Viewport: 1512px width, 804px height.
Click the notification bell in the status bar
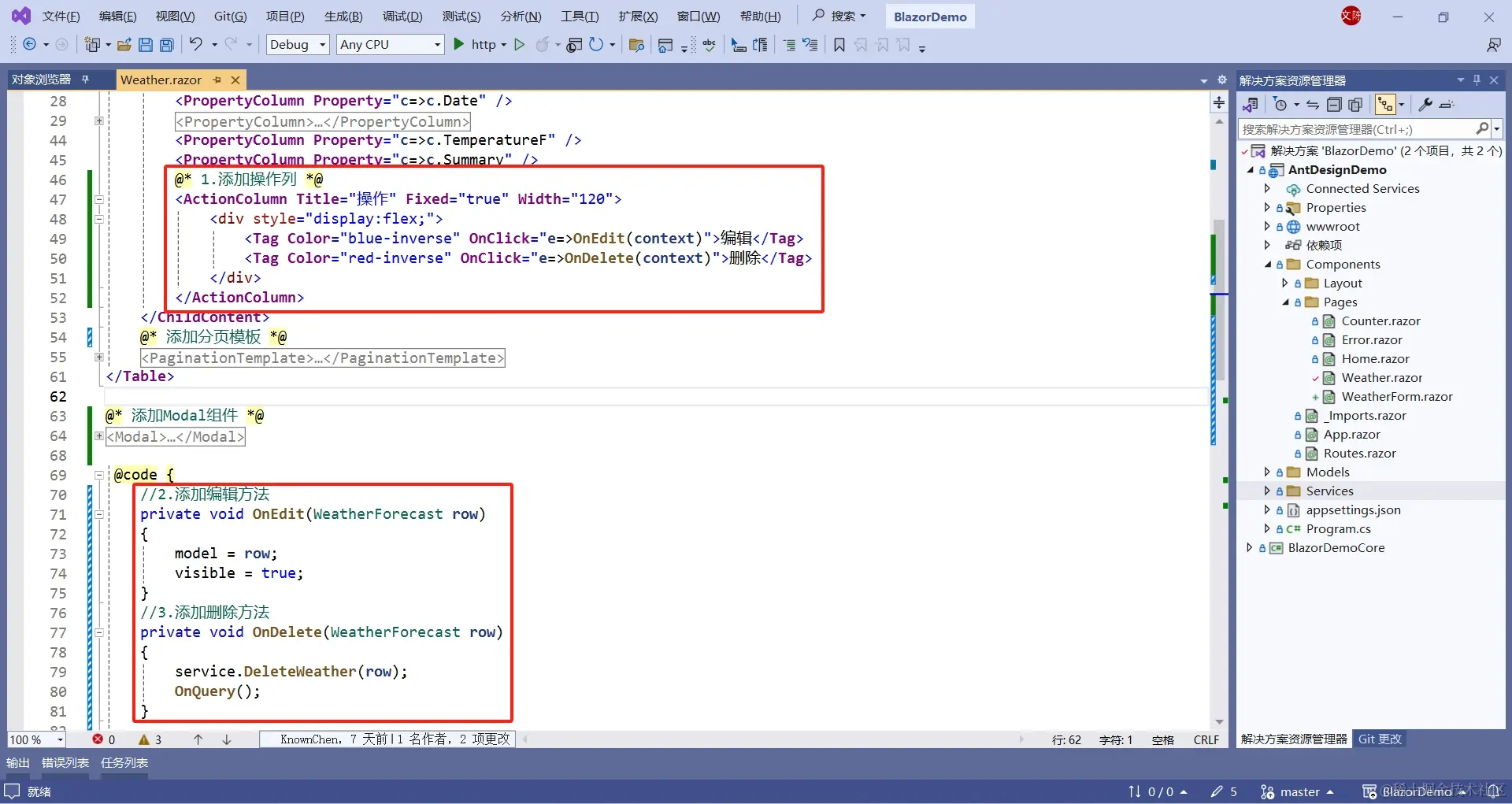click(1493, 791)
